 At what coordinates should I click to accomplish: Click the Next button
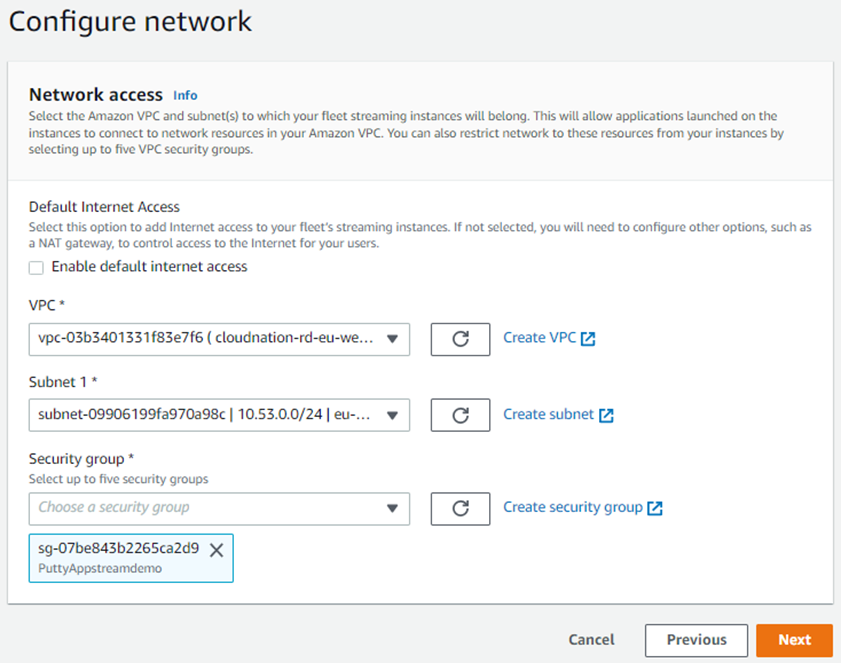tap(794, 640)
